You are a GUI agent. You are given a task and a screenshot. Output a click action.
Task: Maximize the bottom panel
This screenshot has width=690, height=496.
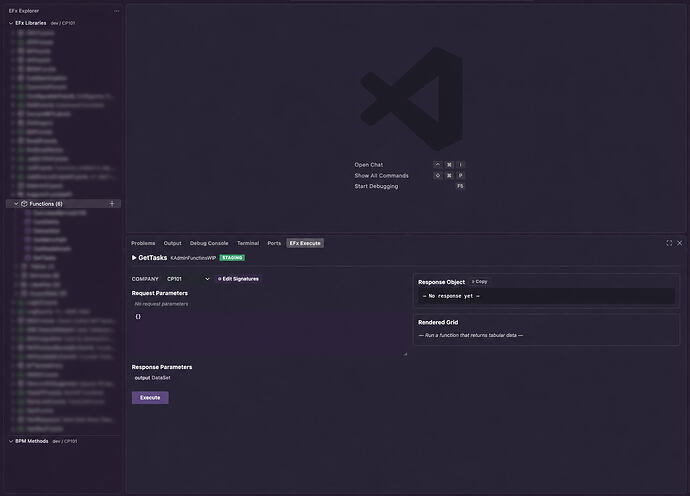tap(669, 243)
